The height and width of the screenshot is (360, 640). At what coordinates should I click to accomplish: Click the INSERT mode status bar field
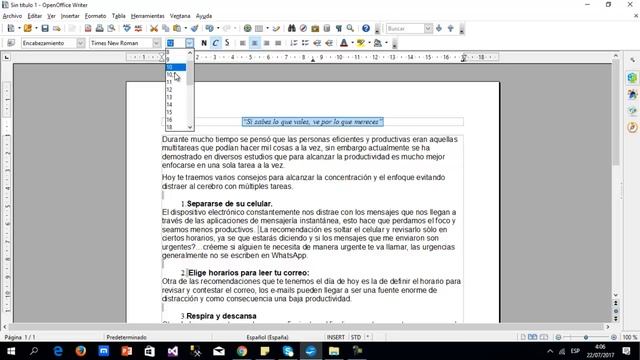point(336,337)
